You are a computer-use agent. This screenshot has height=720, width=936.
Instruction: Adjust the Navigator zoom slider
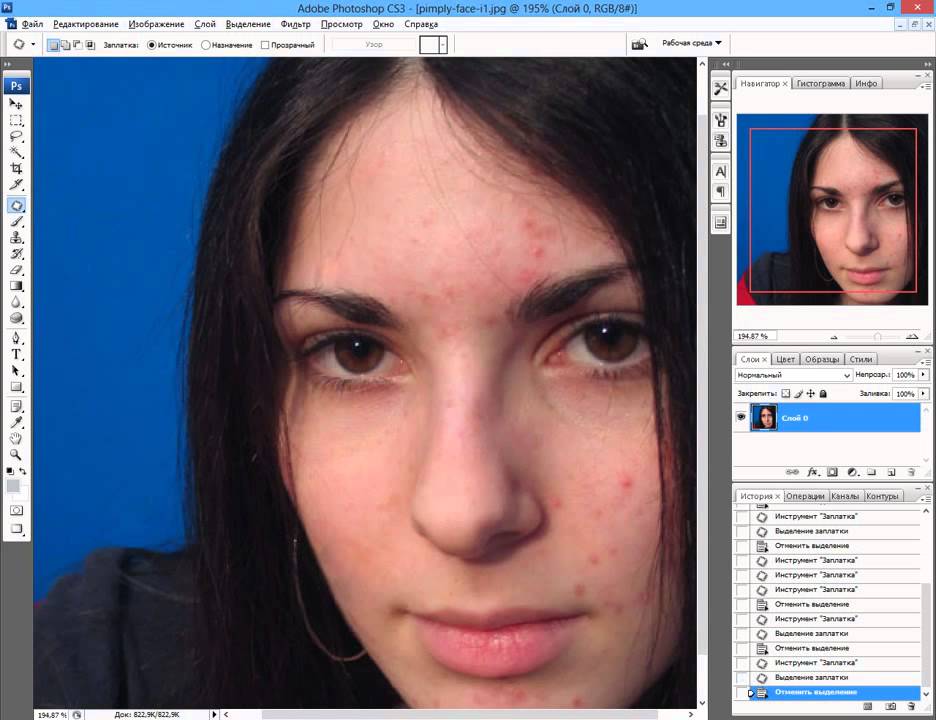[877, 337]
